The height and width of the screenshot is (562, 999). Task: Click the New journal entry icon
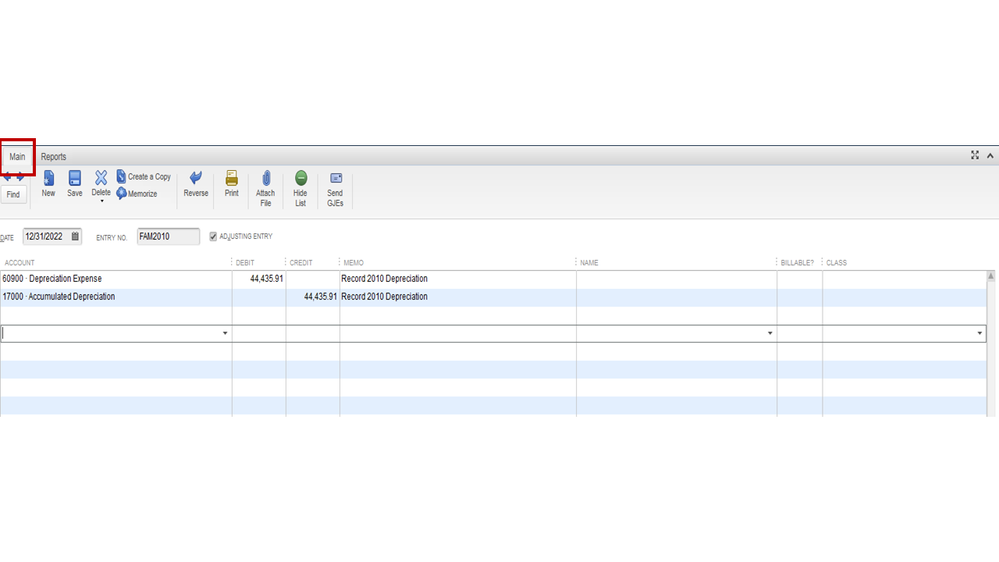pyautogui.click(x=48, y=178)
